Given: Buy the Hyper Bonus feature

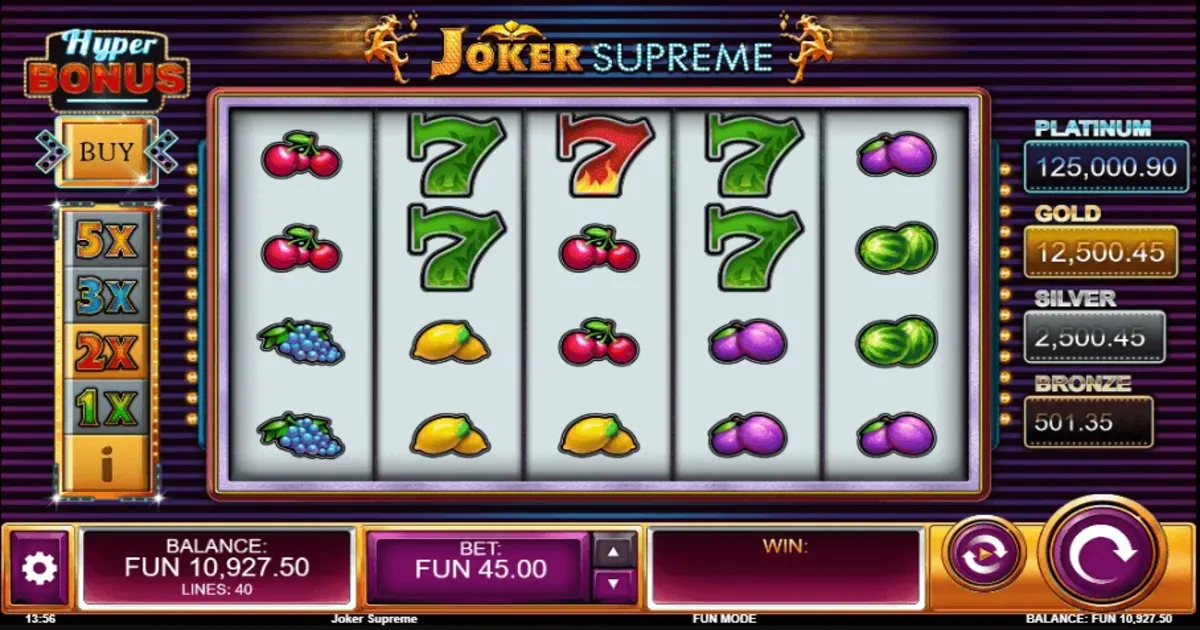Looking at the screenshot, I should (x=106, y=152).
